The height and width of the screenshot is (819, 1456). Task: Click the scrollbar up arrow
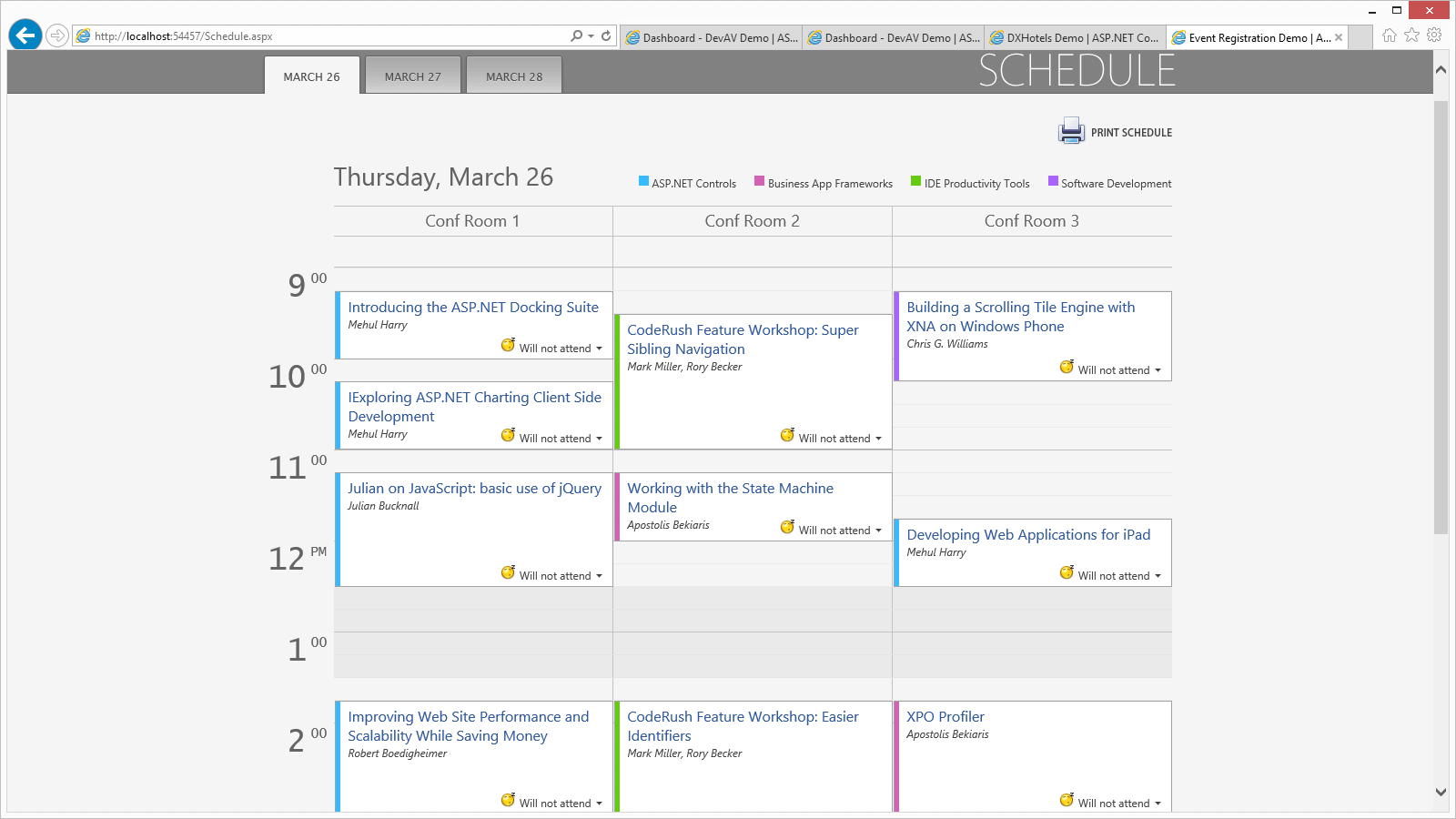(1441, 69)
